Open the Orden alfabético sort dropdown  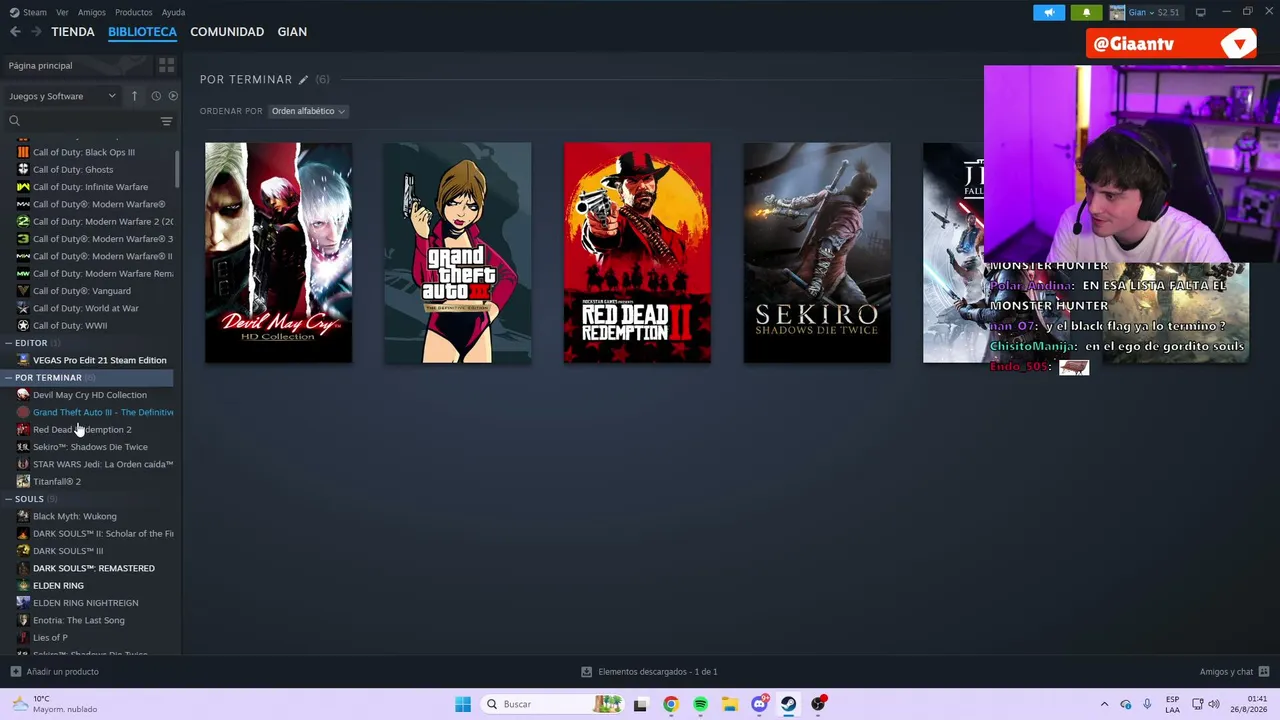[x=308, y=111]
